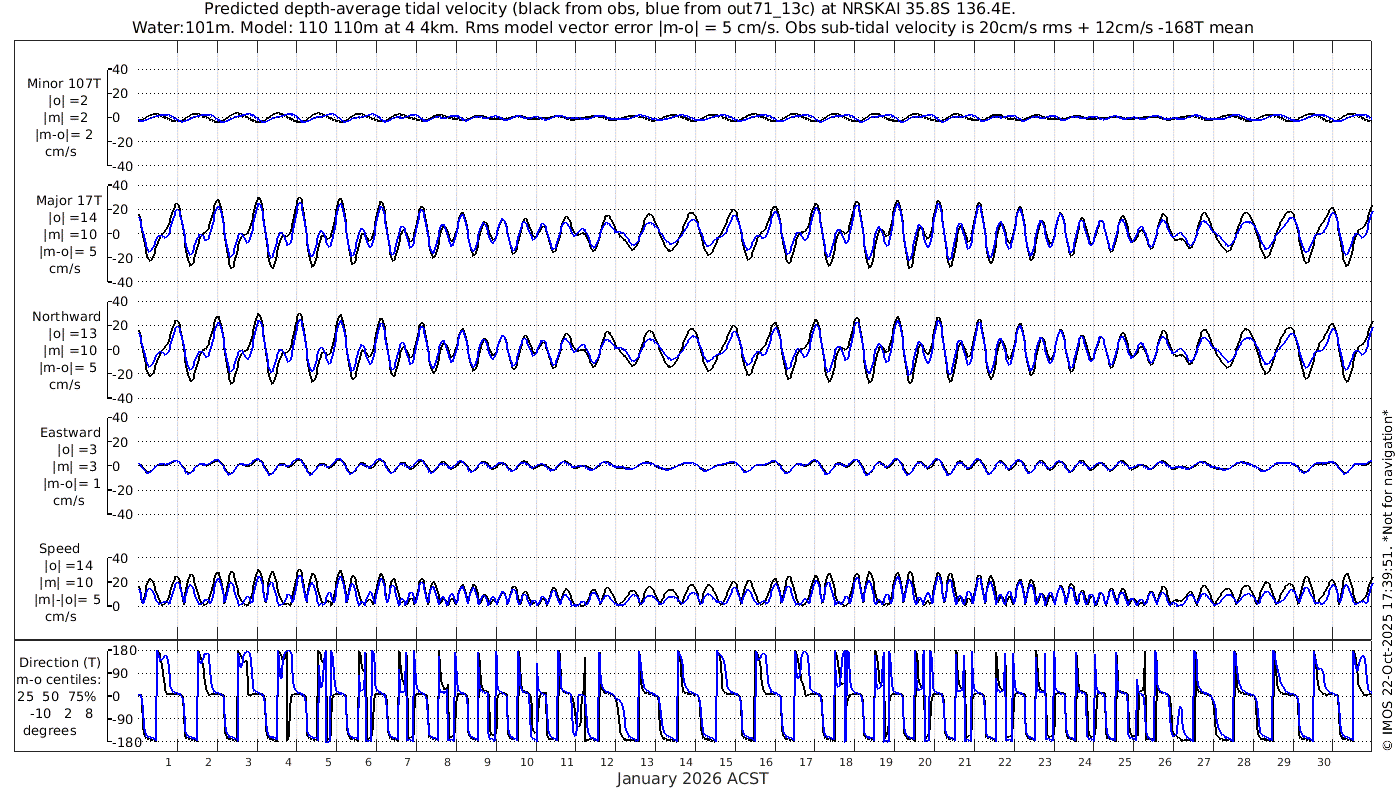The image size is (1400, 800).
Task: Click day 30 on the date axis
Action: pos(1323,761)
